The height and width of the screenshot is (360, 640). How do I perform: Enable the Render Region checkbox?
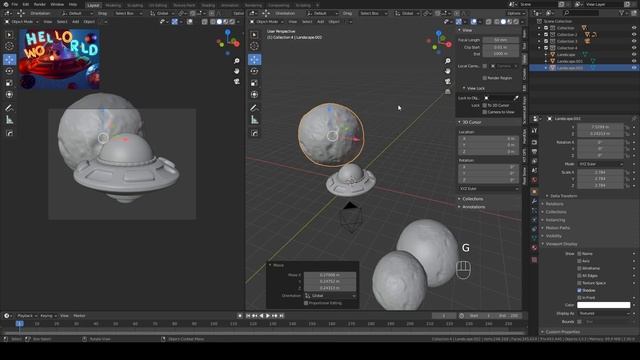coord(484,78)
